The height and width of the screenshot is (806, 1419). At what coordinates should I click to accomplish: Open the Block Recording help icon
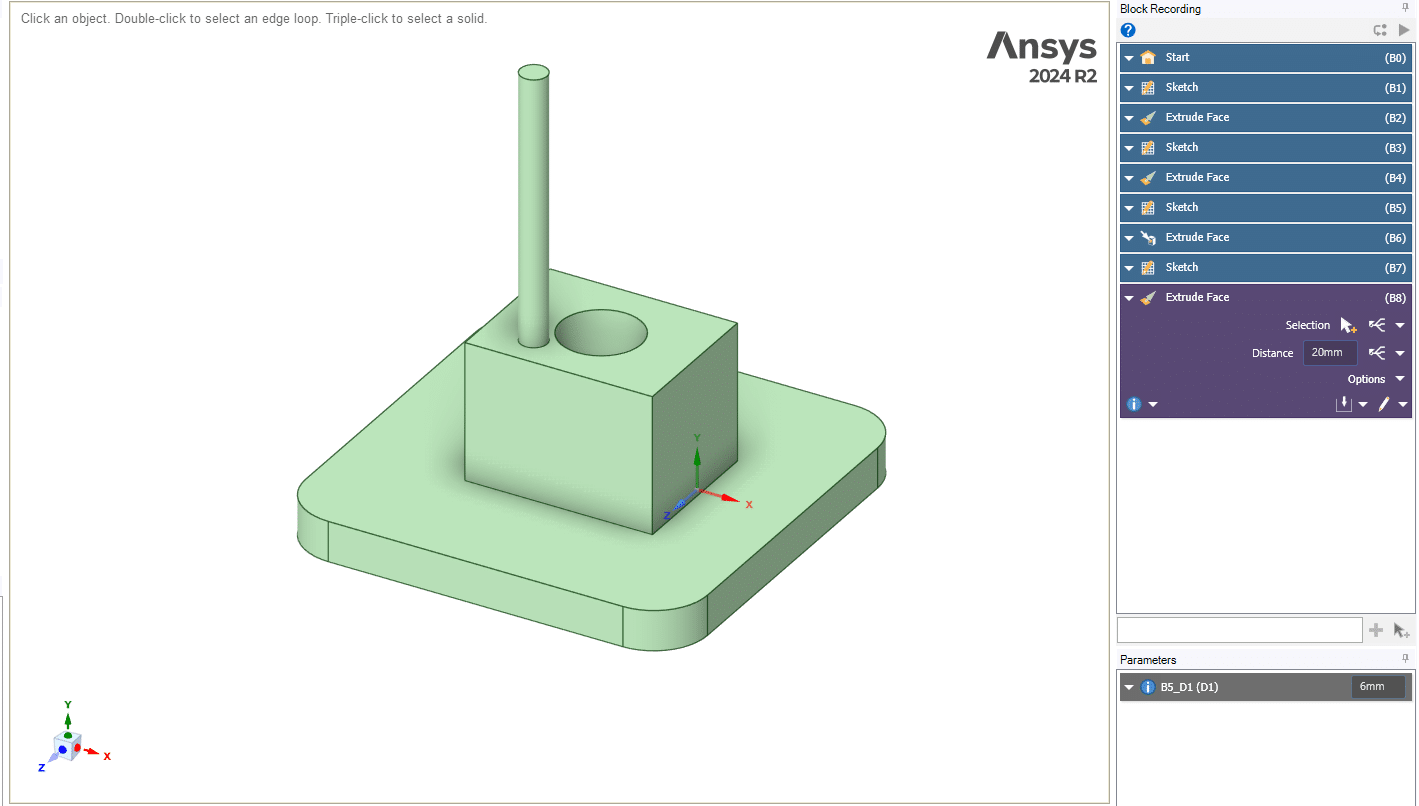[x=1128, y=30]
